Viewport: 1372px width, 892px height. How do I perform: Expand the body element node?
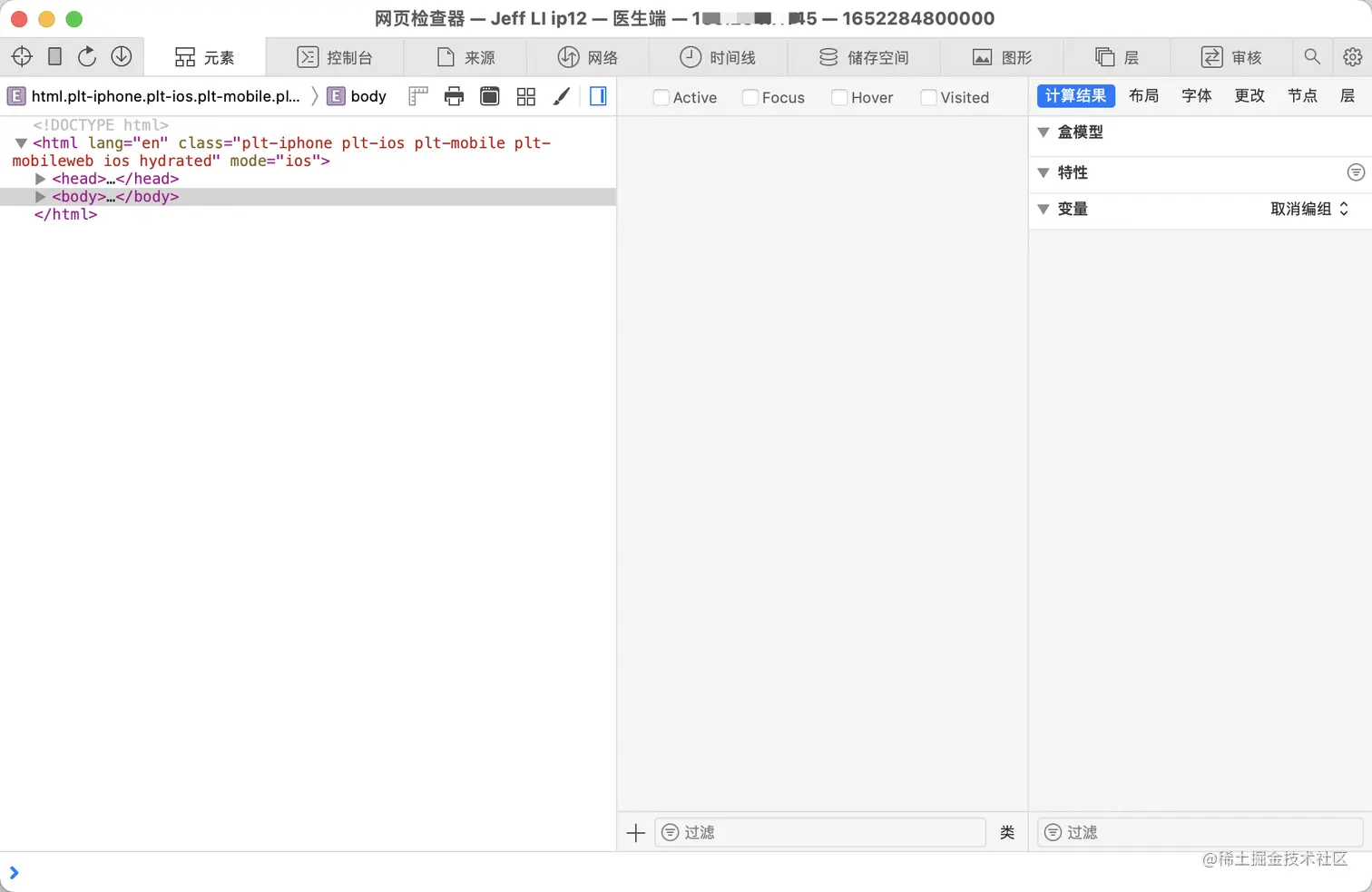pyautogui.click(x=40, y=196)
